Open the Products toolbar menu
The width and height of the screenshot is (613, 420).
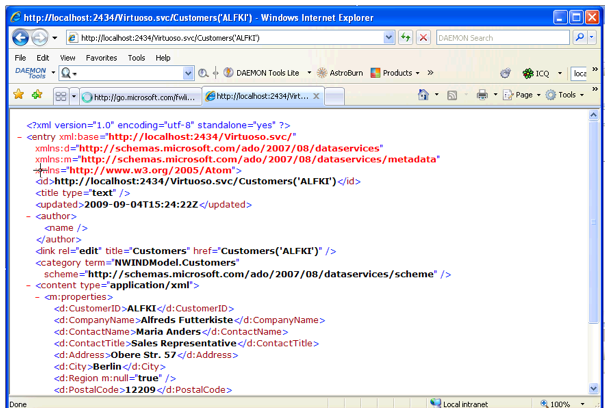click(395, 73)
